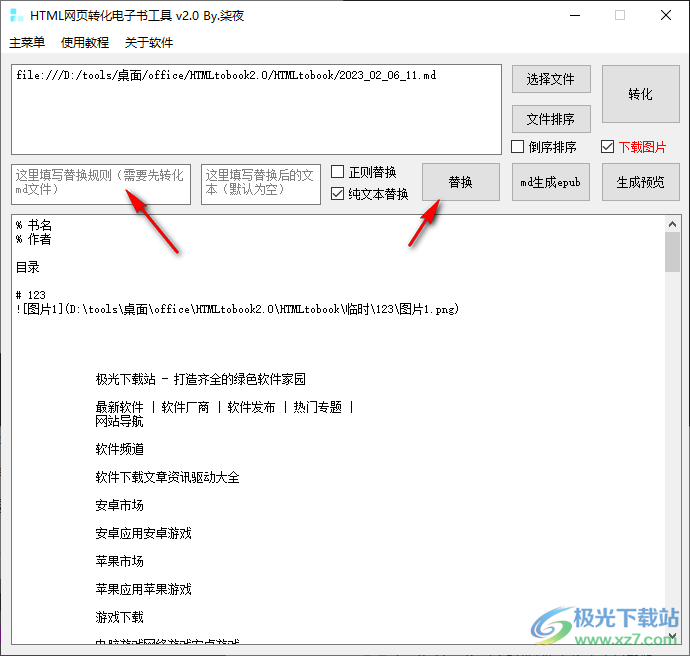Minimize the HTML网页转化电子书工具 window
Viewport: 690px width, 656px height.
click(575, 15)
